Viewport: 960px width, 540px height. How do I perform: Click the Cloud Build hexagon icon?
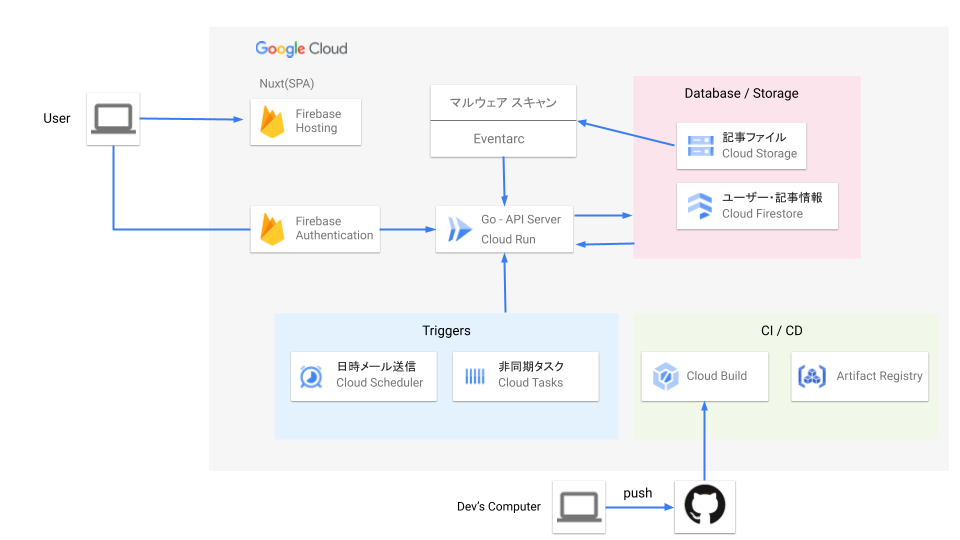[x=665, y=377]
